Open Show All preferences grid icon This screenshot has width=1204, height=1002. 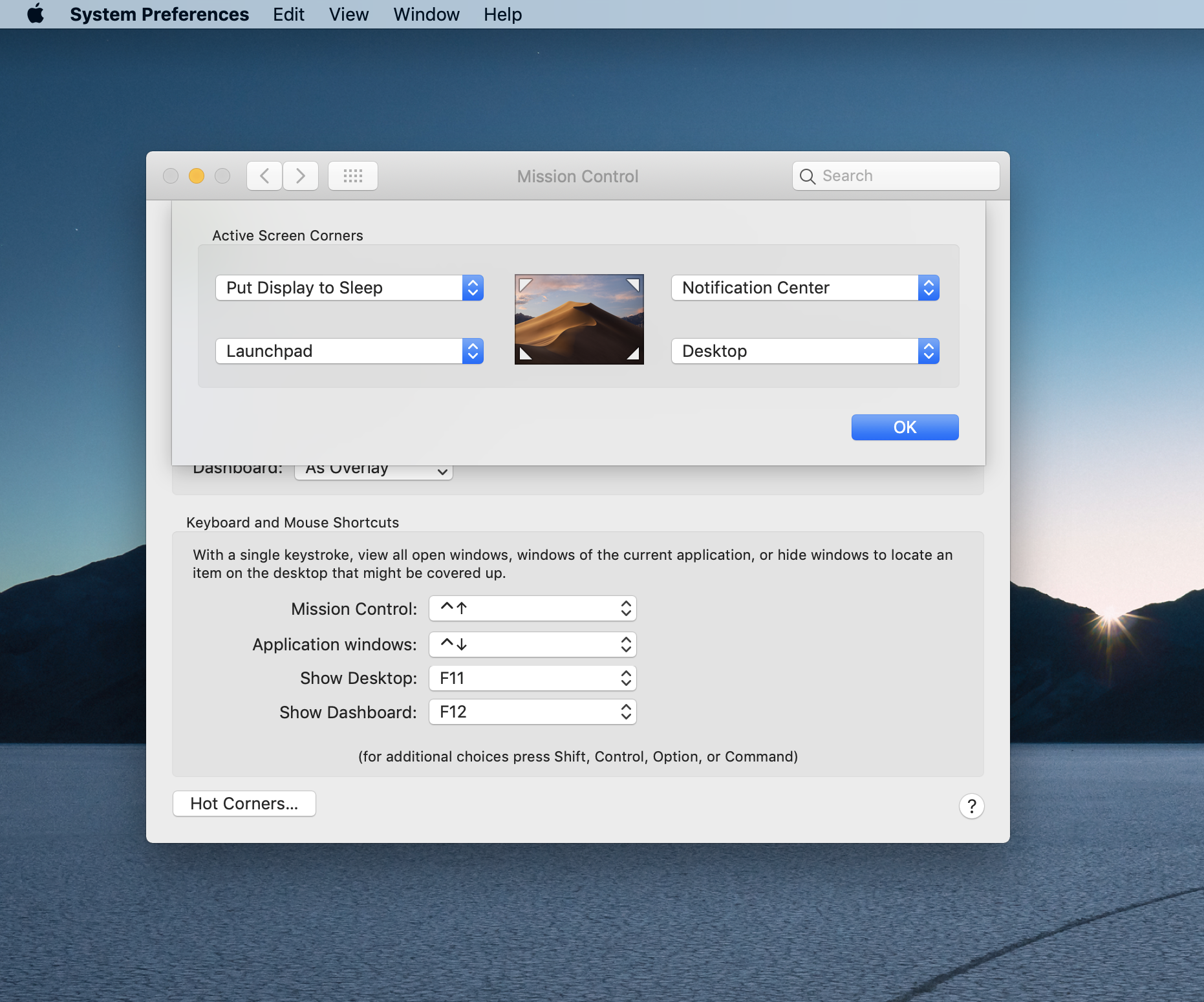click(x=352, y=175)
